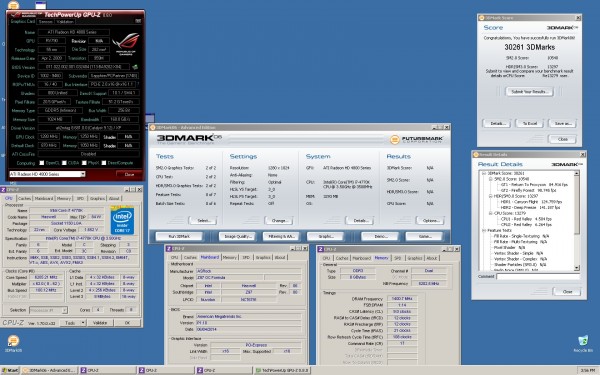Toggle the CUDA checkbox in GPU-Z
The image size is (600, 375).
[x=64, y=163]
